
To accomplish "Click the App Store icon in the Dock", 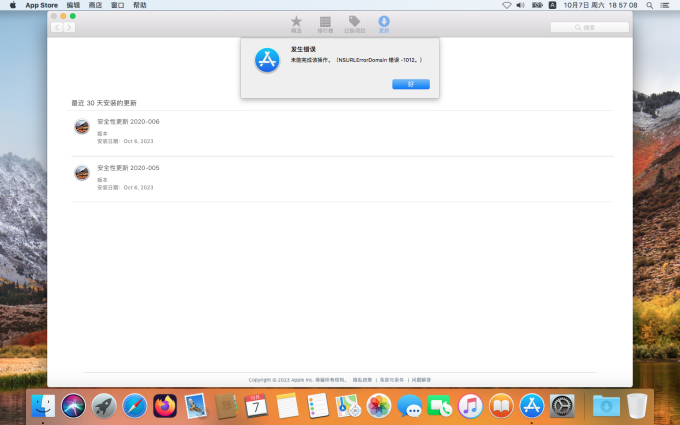I will pos(532,406).
